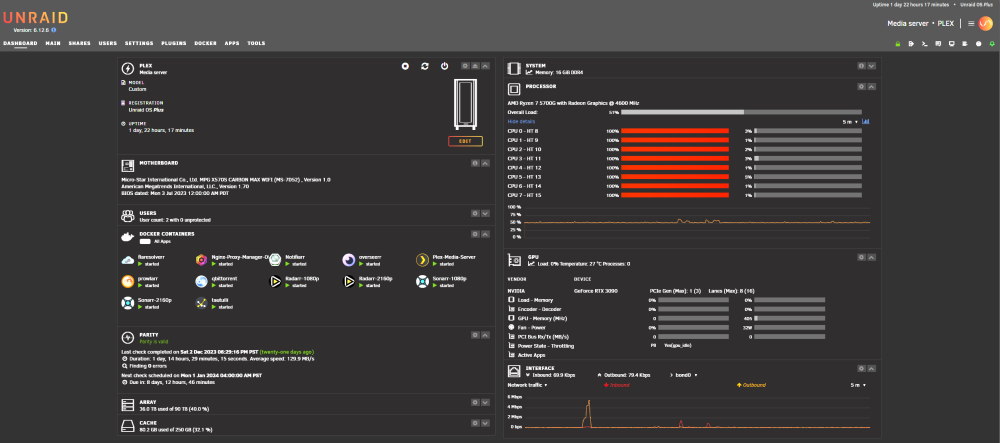Open the Plugins tab
Viewport: 1000px width, 443px height.
point(174,43)
